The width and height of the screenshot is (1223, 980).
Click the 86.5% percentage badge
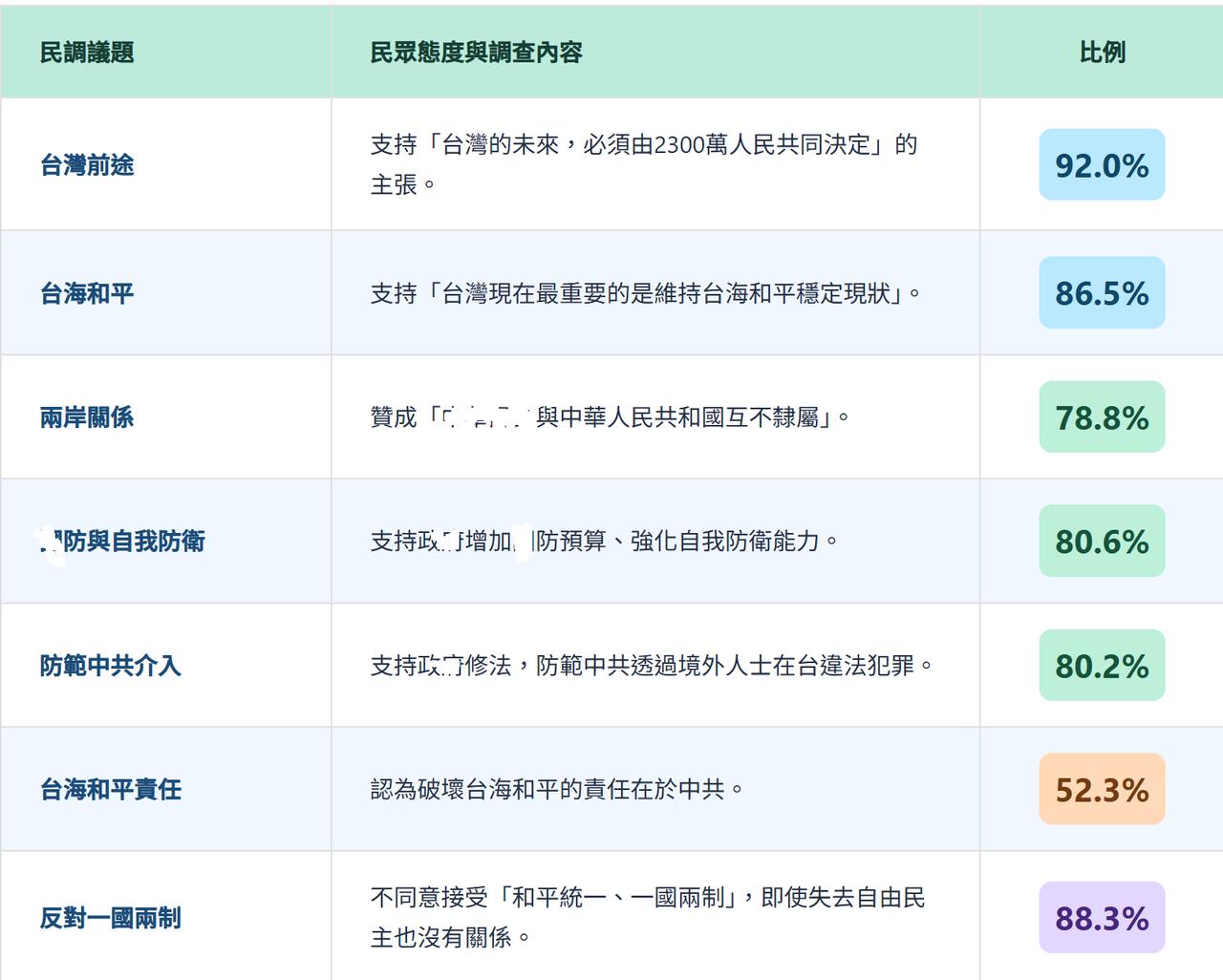1102,293
